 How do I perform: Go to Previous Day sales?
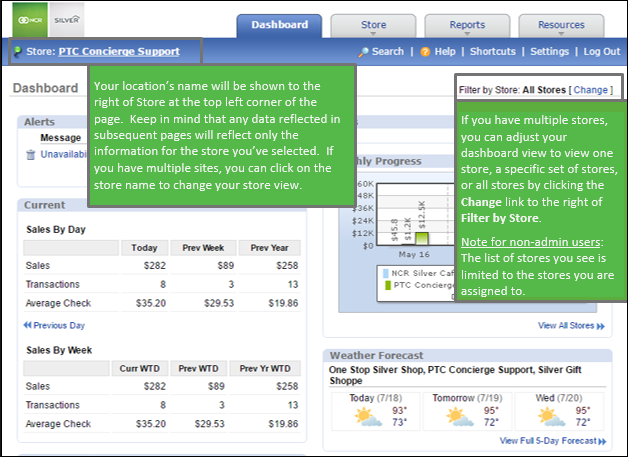click(x=54, y=325)
